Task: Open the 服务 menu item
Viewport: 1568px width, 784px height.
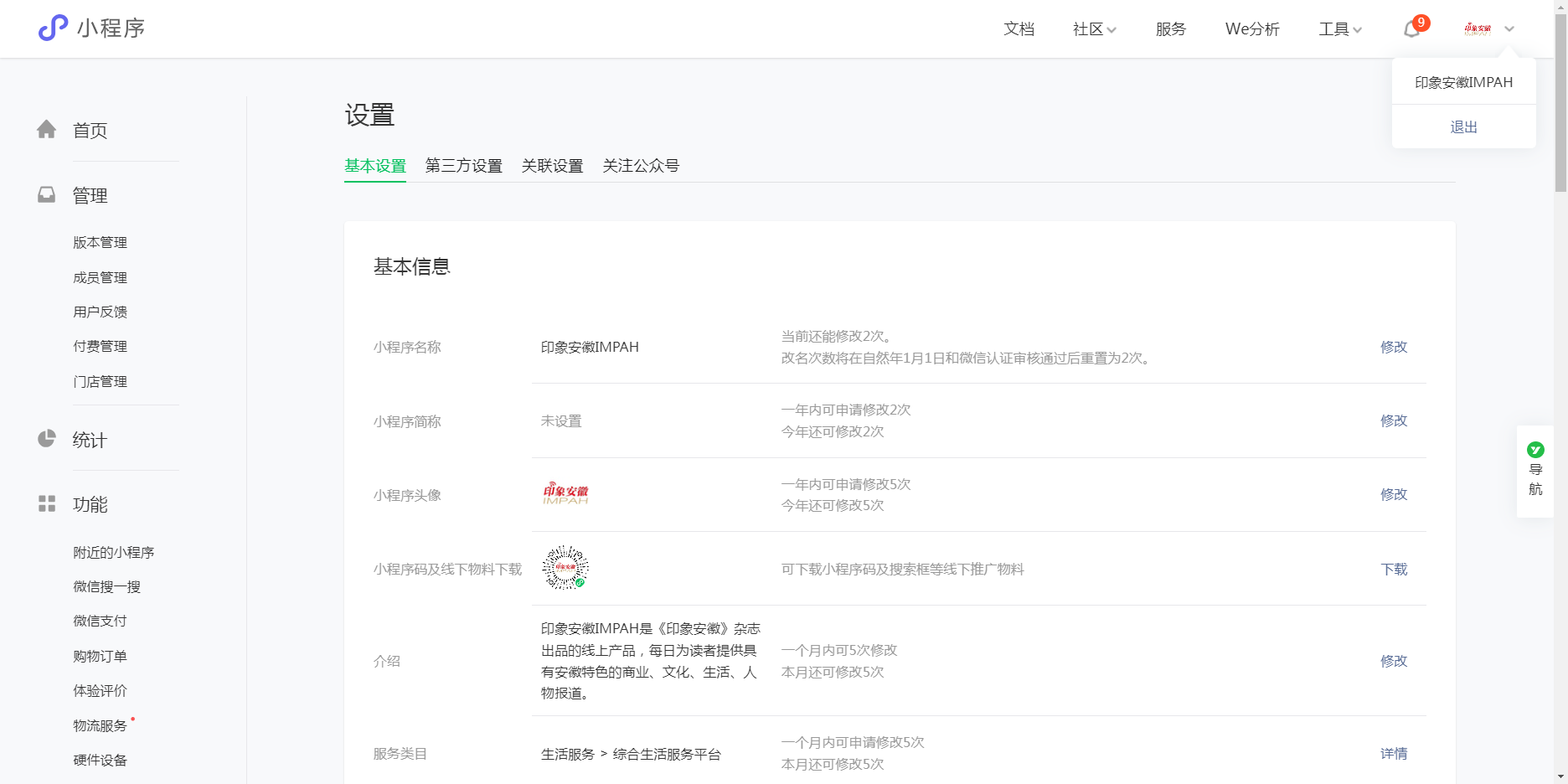Action: [x=1171, y=29]
